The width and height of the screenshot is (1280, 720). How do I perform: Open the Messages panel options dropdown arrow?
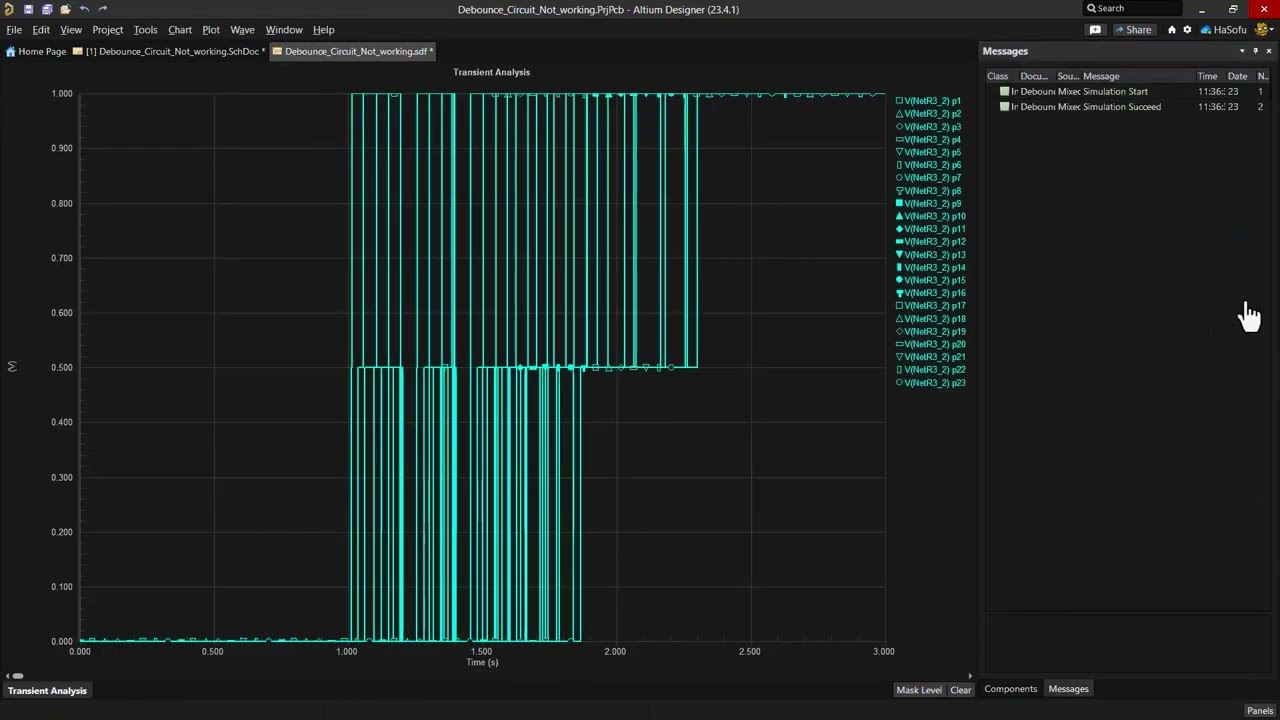click(x=1242, y=51)
